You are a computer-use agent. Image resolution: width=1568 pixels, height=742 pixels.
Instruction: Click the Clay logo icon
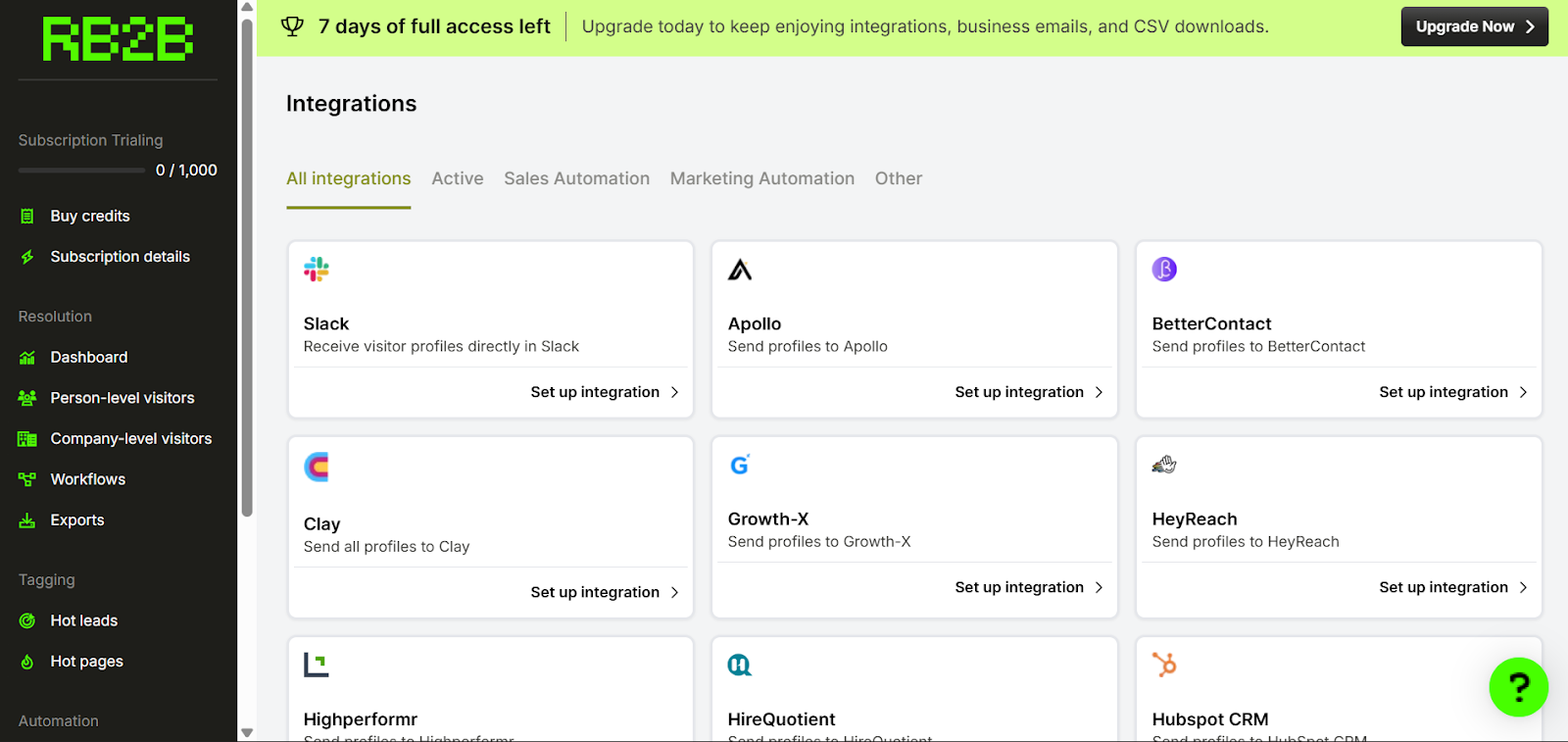317,467
